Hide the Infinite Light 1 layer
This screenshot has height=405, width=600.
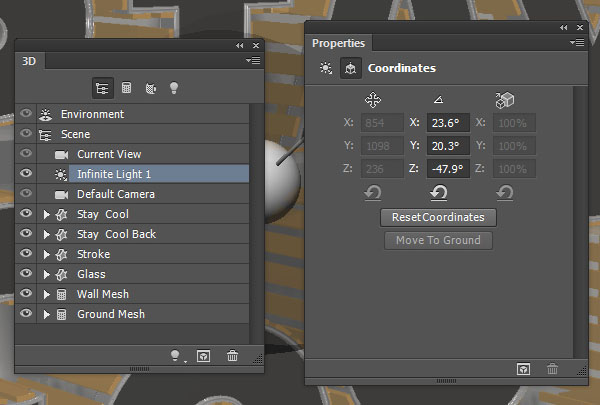pos(27,174)
